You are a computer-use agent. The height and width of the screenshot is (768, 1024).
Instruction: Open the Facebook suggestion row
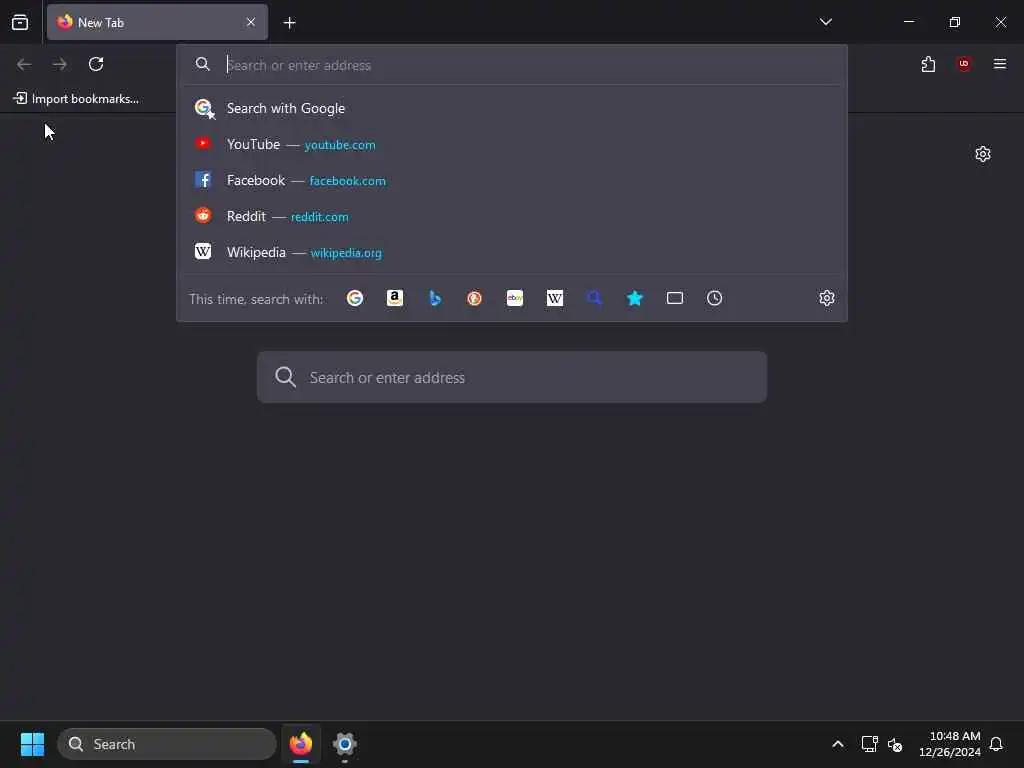[512, 180]
